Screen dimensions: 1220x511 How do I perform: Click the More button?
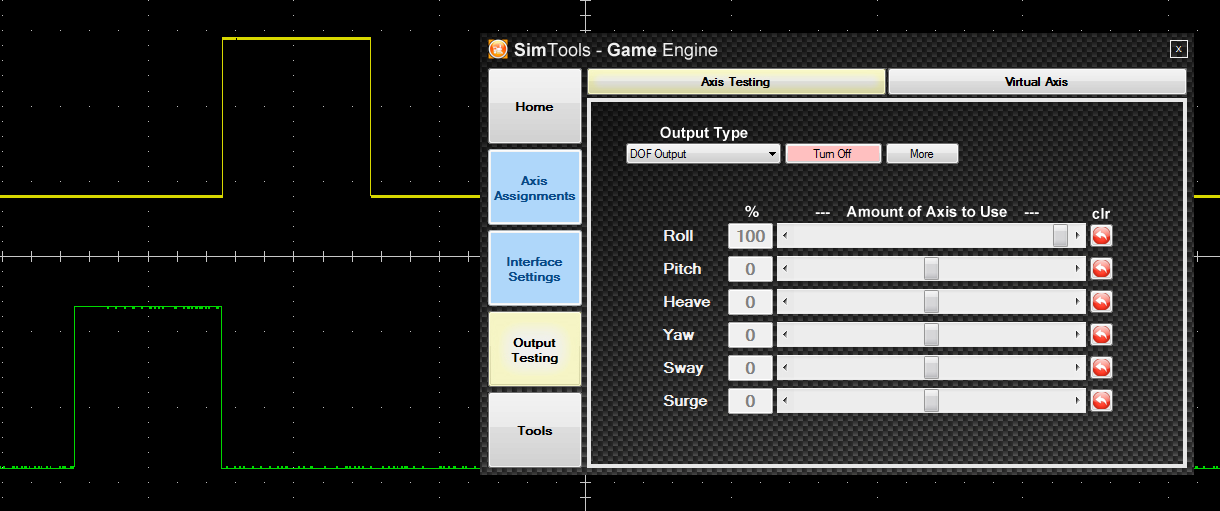pos(922,154)
